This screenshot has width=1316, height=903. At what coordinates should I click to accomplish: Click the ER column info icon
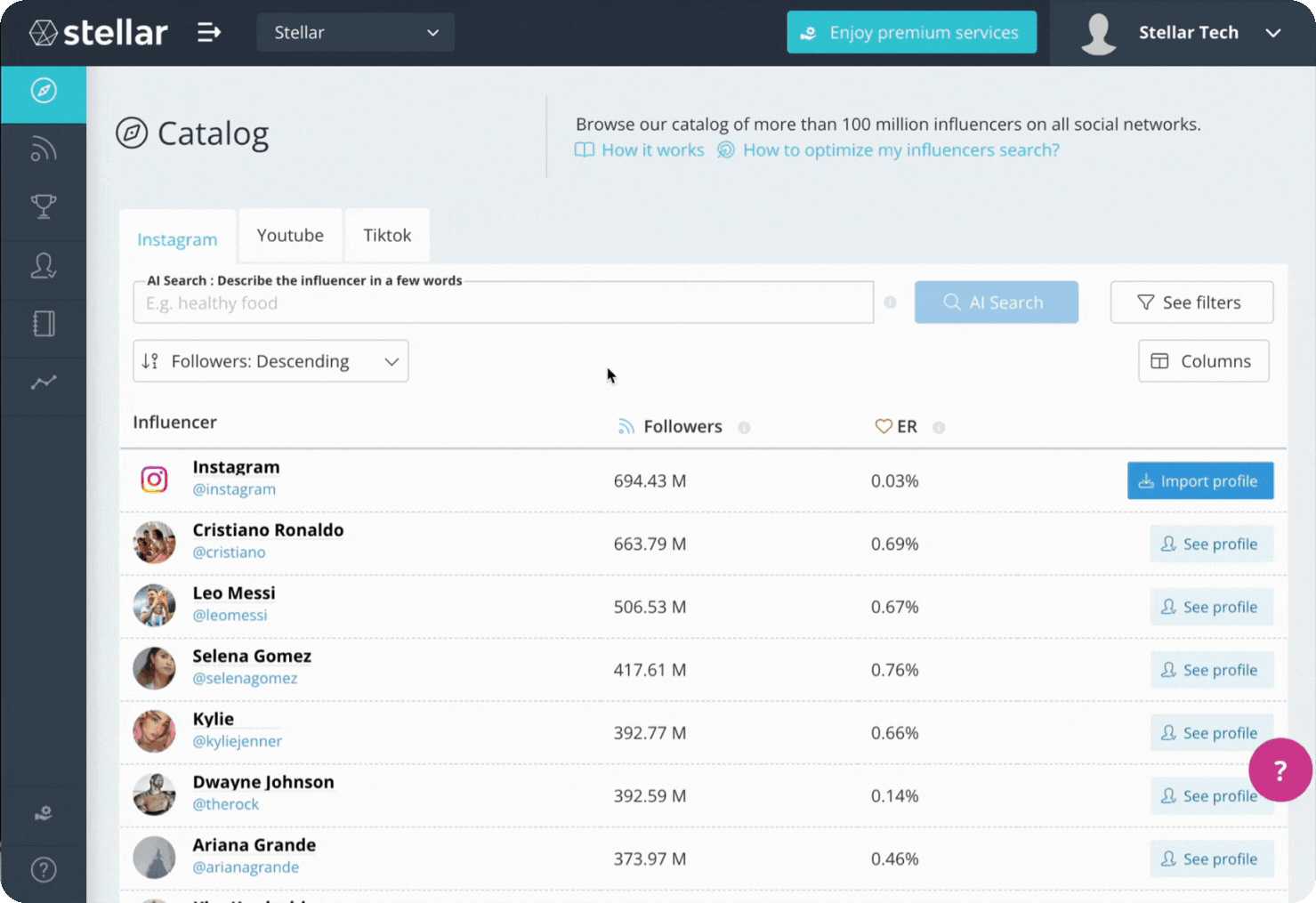(939, 427)
